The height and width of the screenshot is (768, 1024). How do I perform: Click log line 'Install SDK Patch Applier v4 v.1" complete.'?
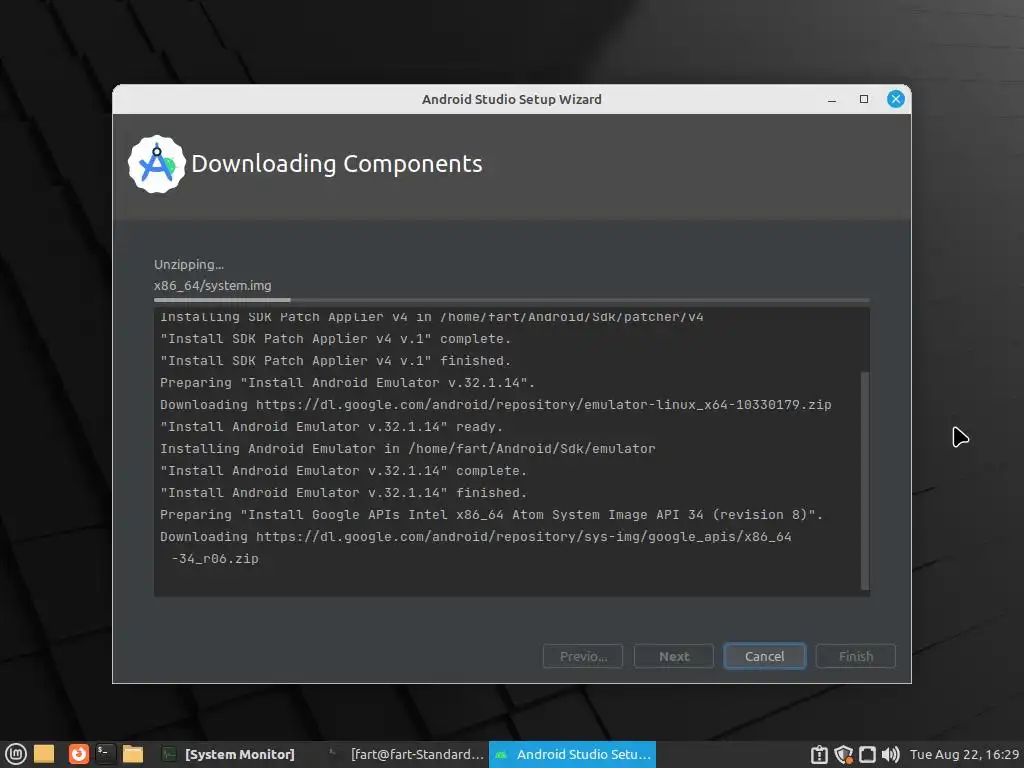pos(336,339)
